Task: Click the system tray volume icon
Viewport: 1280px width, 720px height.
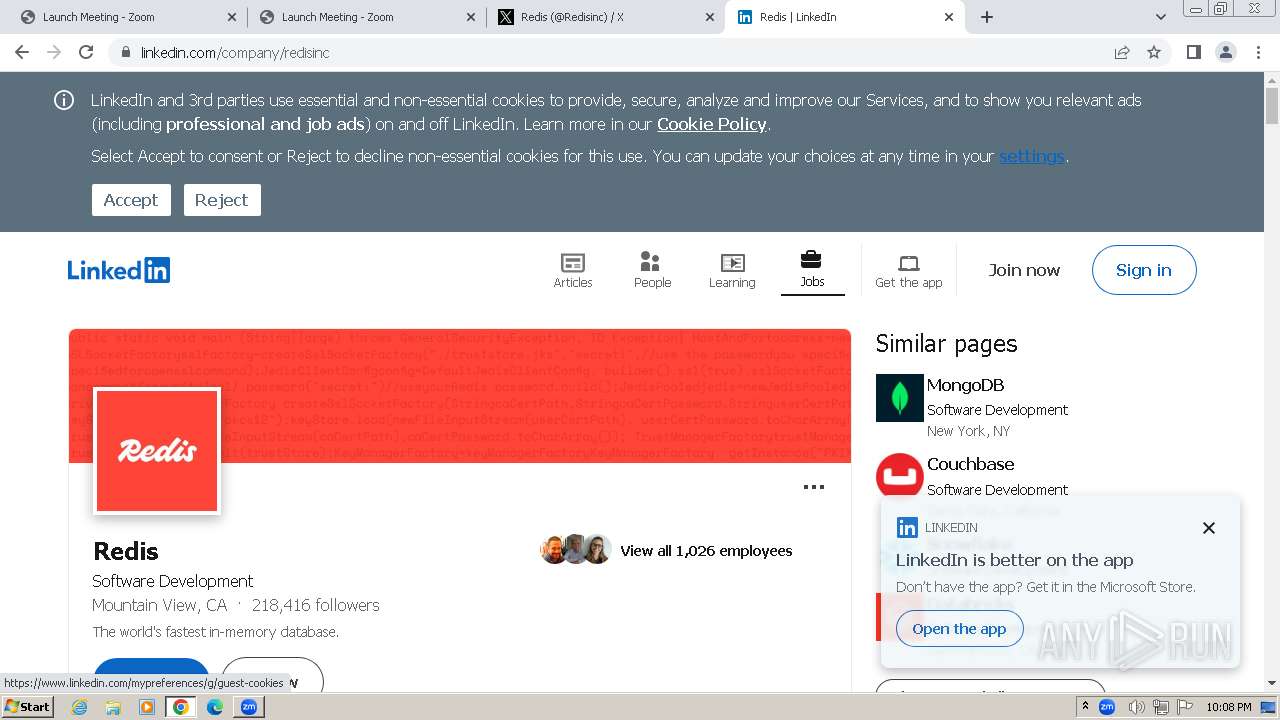Action: tap(1137, 707)
